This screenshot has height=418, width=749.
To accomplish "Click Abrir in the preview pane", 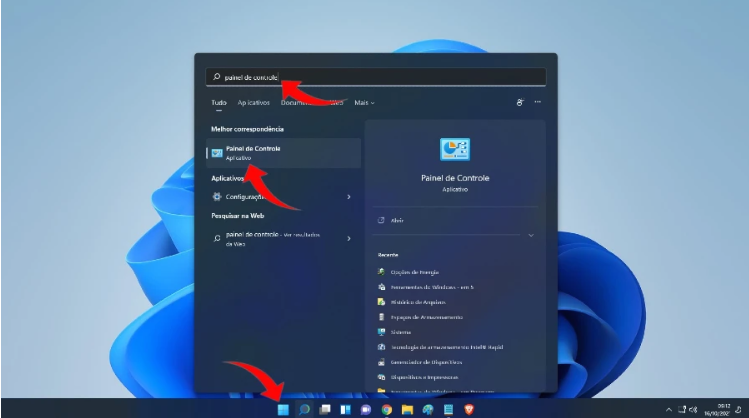I will [397, 220].
